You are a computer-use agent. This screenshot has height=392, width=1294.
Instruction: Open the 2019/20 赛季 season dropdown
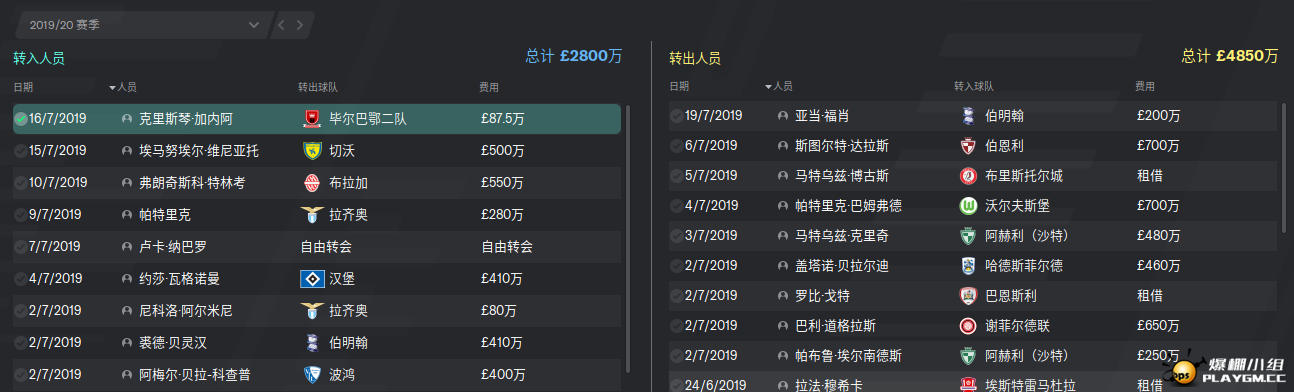141,24
